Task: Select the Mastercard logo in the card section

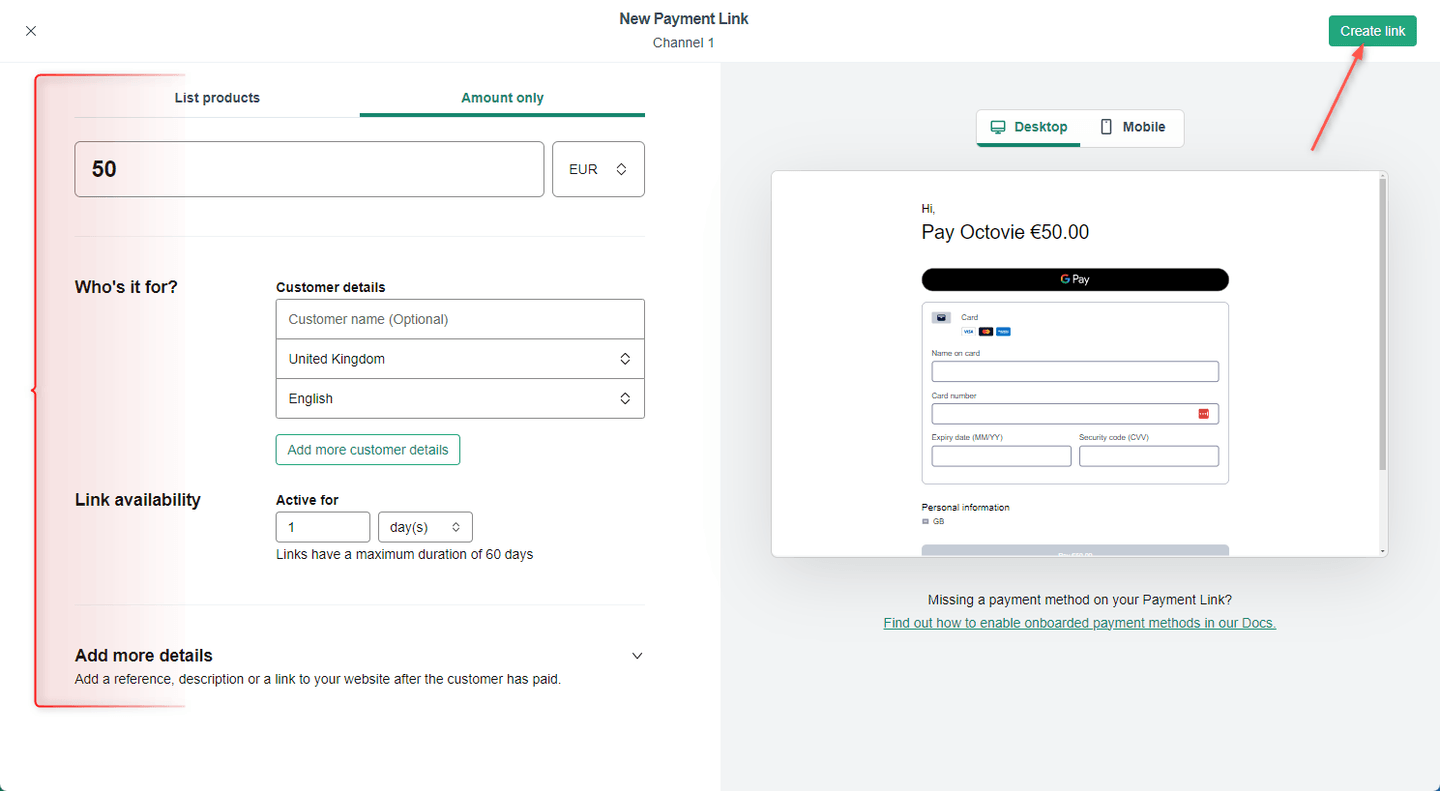Action: click(986, 332)
